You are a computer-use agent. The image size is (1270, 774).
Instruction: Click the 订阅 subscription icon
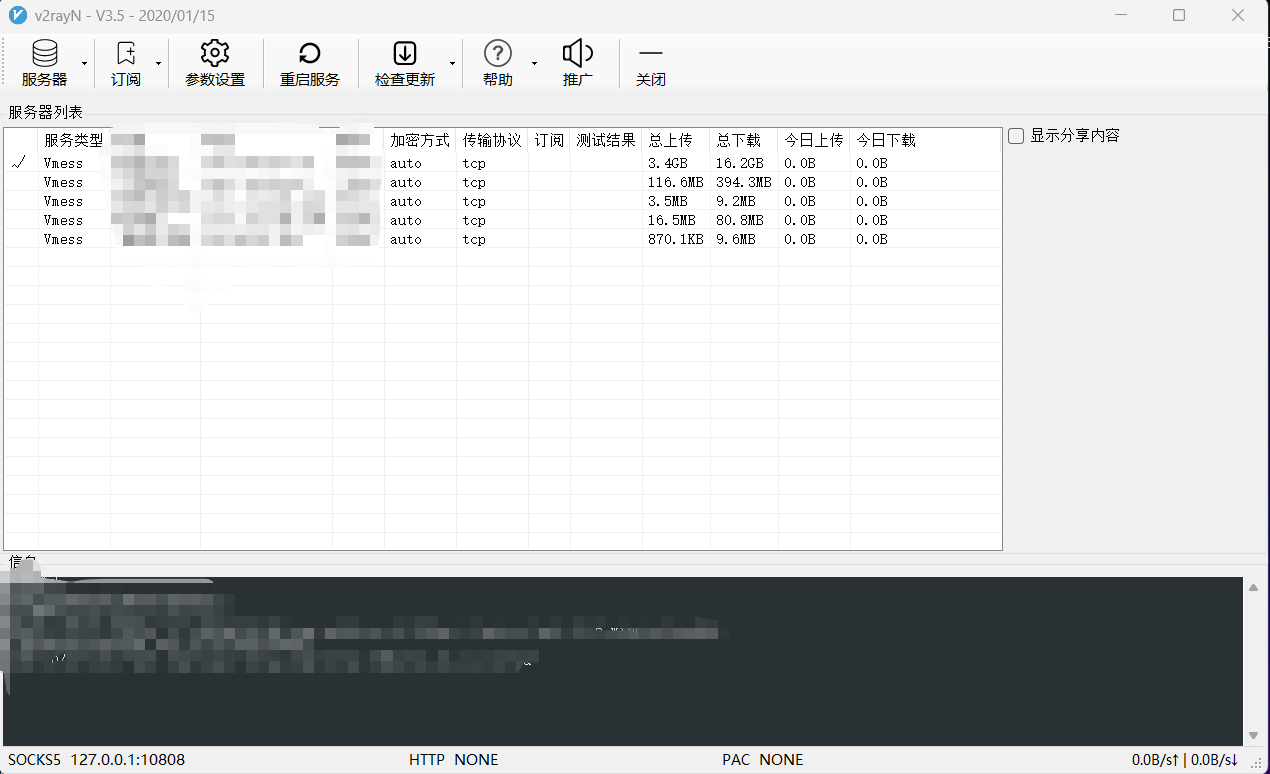(126, 62)
